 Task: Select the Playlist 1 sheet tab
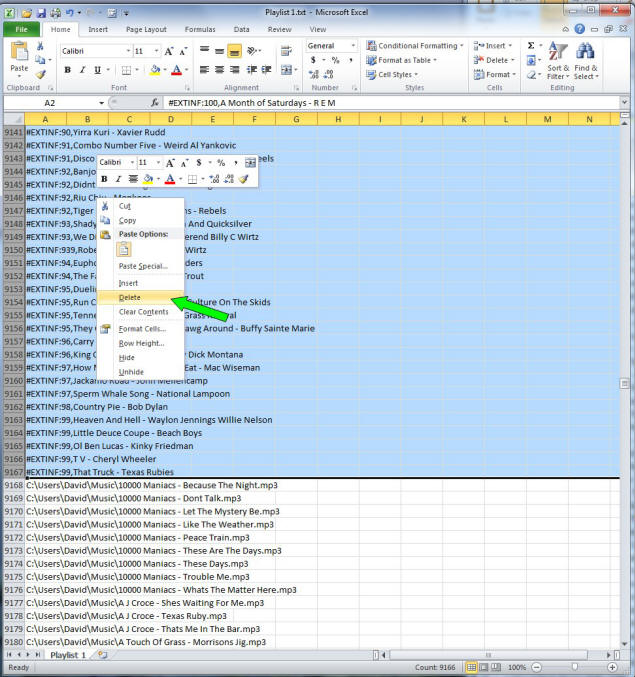68,655
